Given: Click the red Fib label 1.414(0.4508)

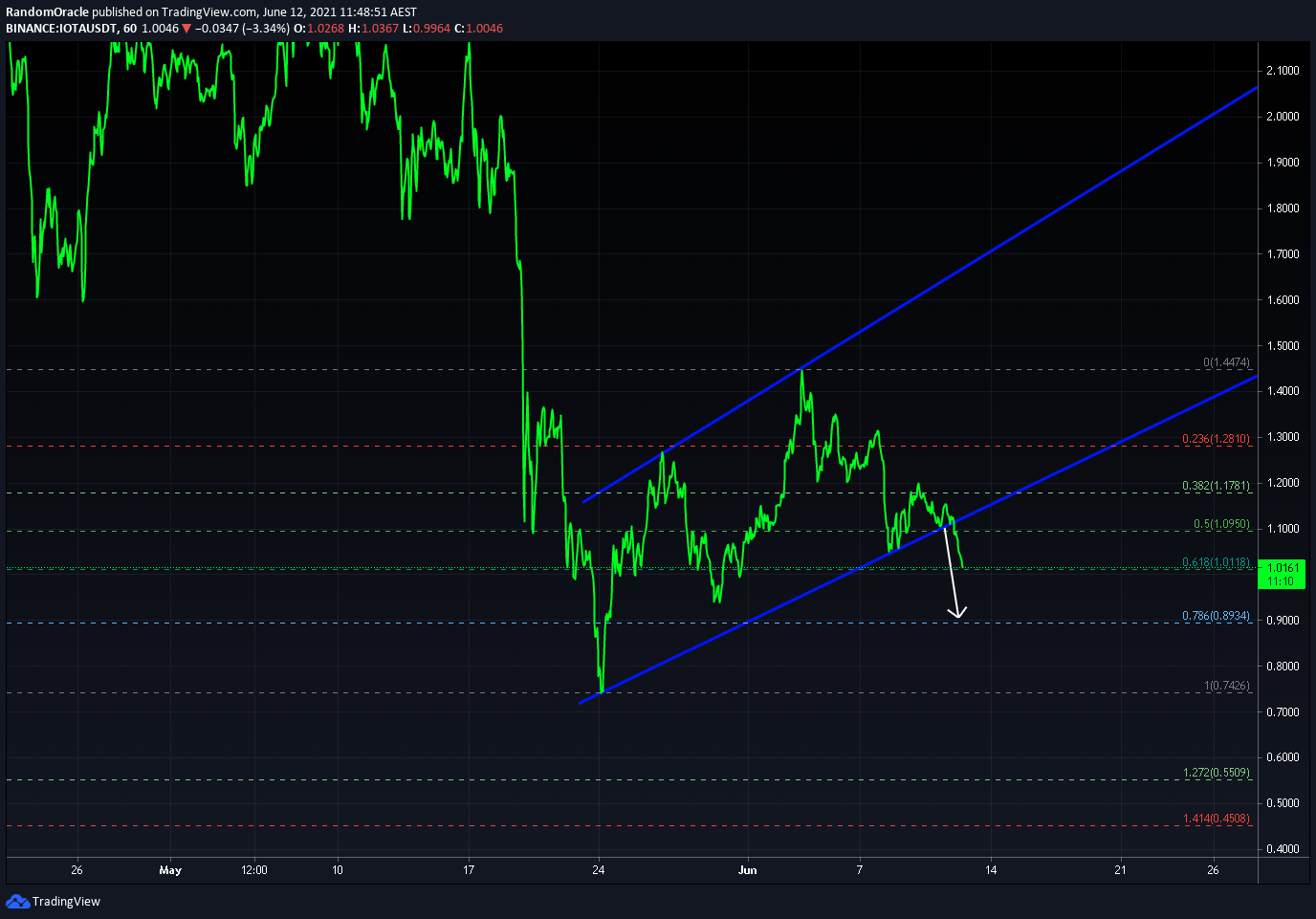Looking at the screenshot, I should pos(1216,819).
